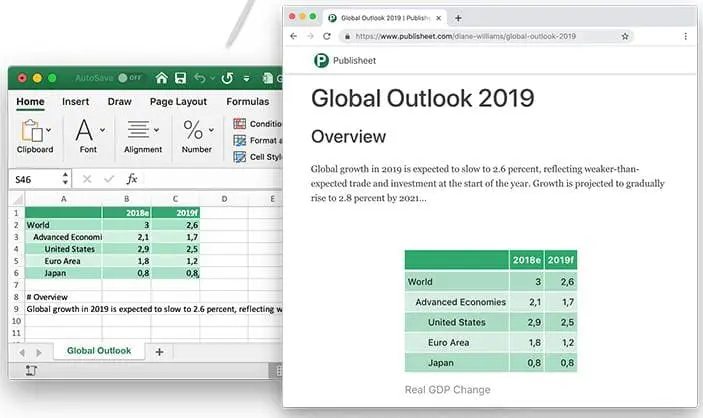Open the Page Layout ribbon tab
The width and height of the screenshot is (703, 418).
point(178,102)
